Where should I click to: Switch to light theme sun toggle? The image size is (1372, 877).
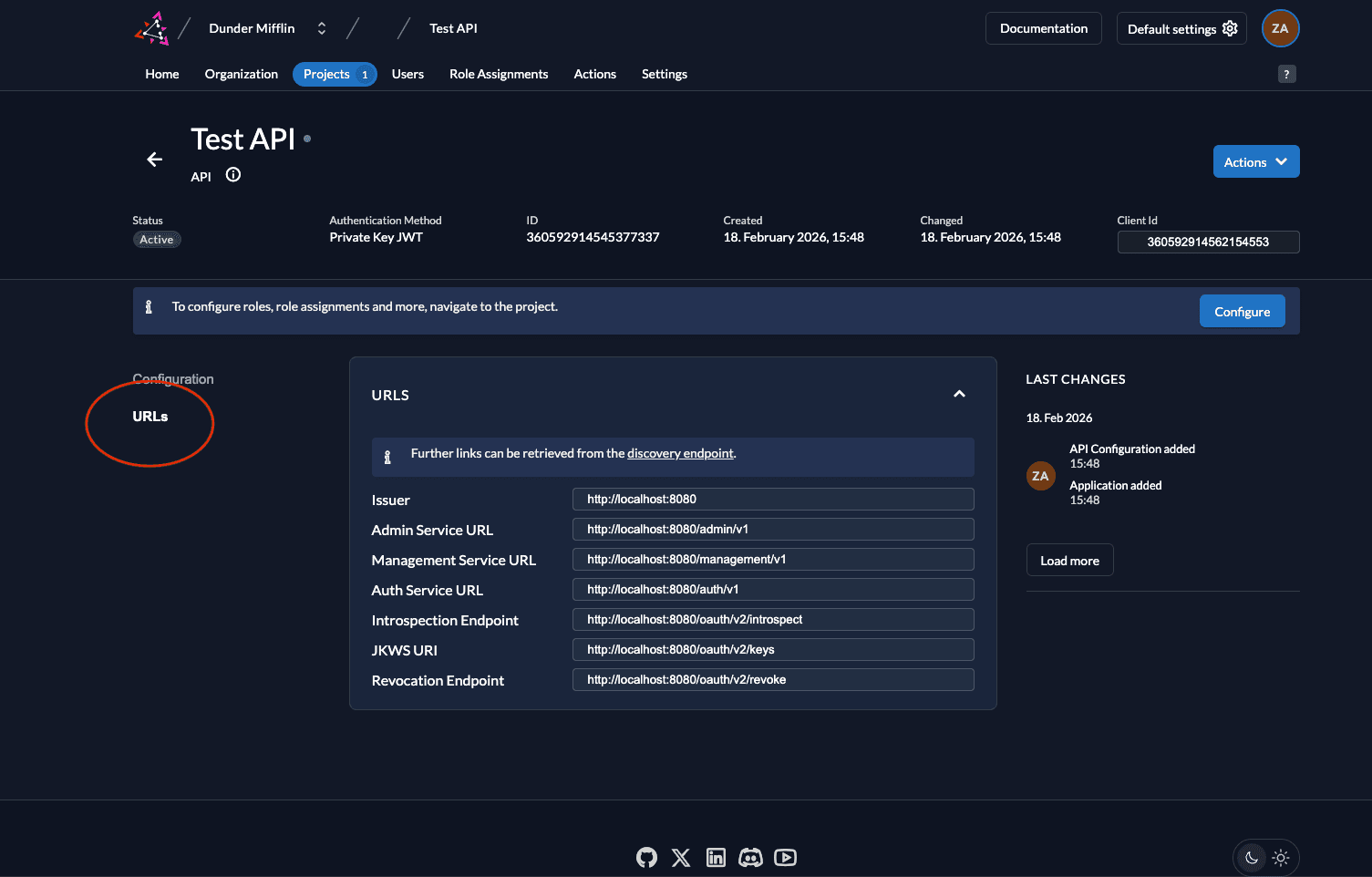pos(1281,857)
